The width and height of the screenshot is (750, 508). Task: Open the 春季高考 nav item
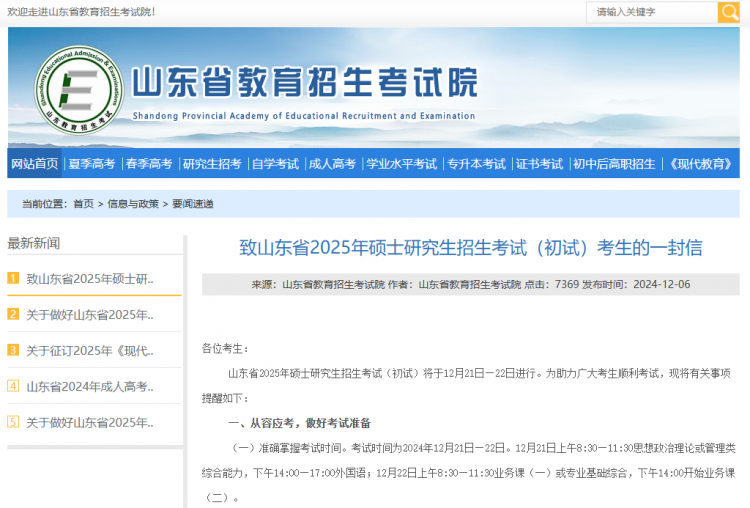click(149, 164)
